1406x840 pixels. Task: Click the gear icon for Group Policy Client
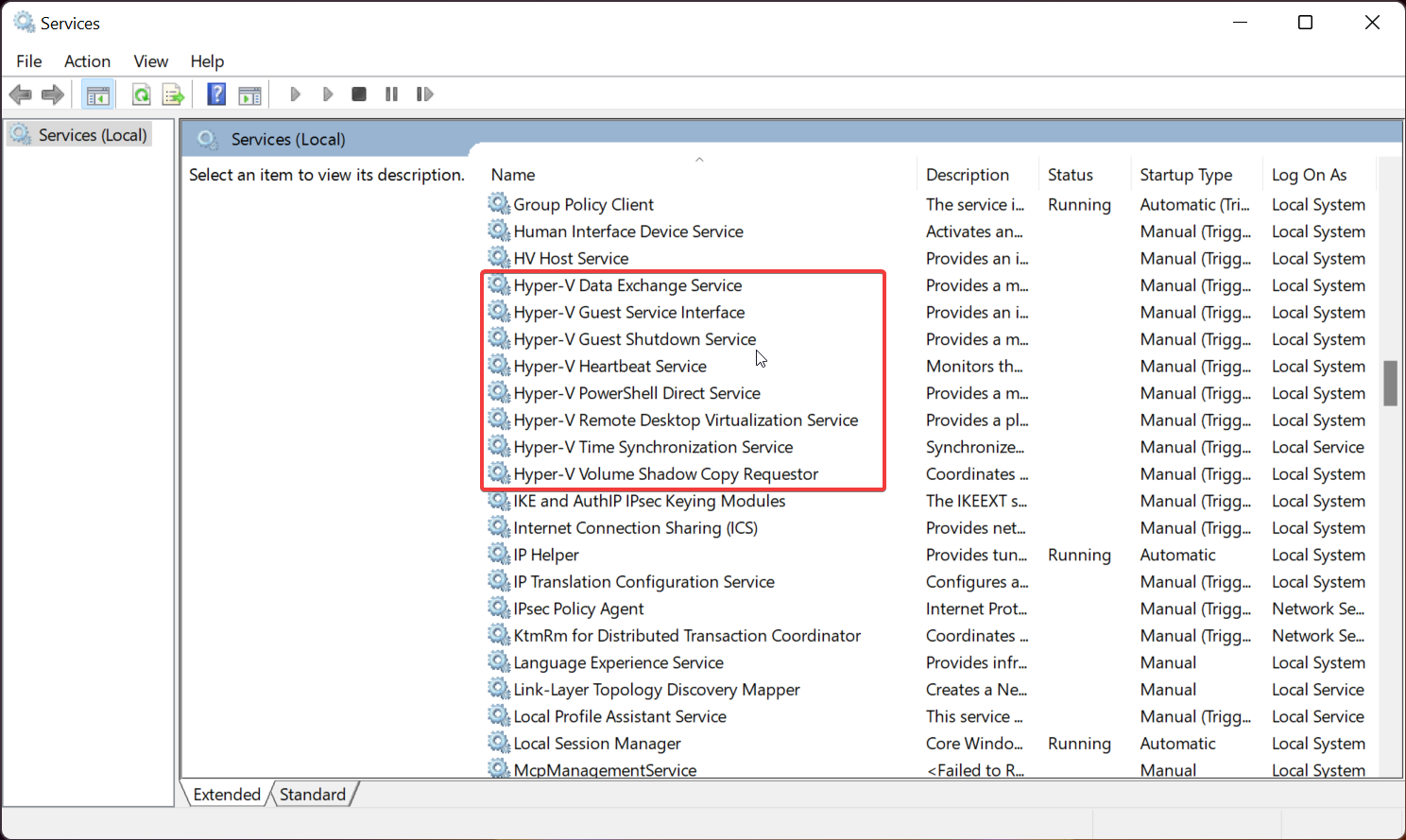pyautogui.click(x=499, y=204)
